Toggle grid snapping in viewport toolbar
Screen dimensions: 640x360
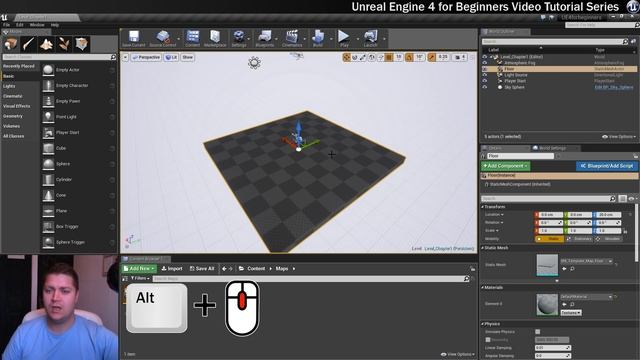[x=389, y=58]
